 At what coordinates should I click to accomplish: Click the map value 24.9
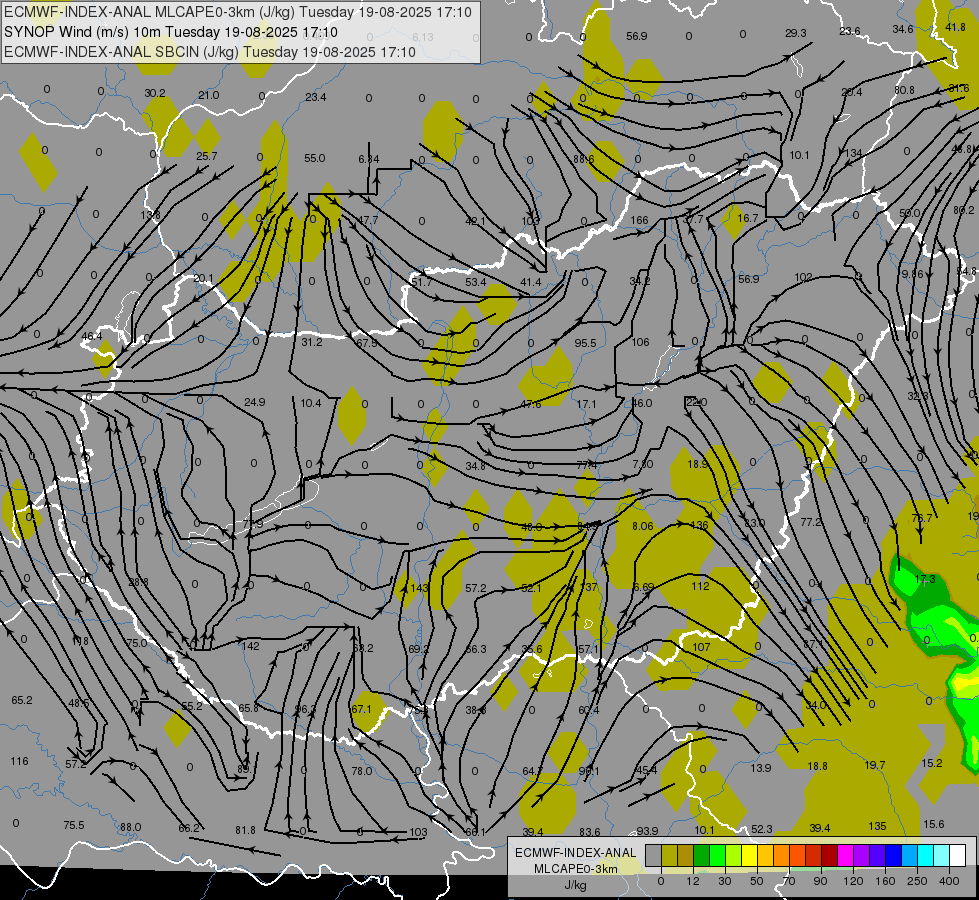254,402
